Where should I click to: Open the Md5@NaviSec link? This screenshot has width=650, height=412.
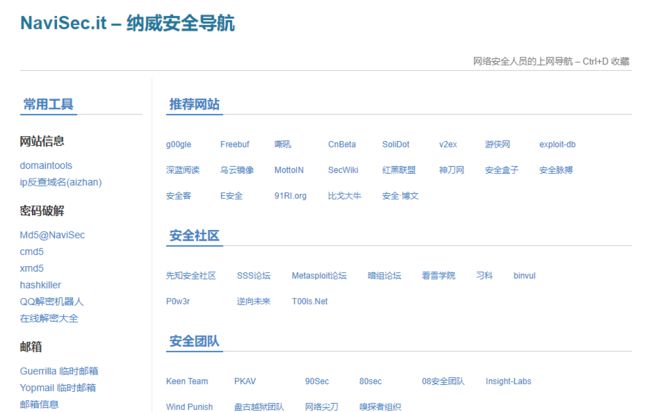point(52,235)
